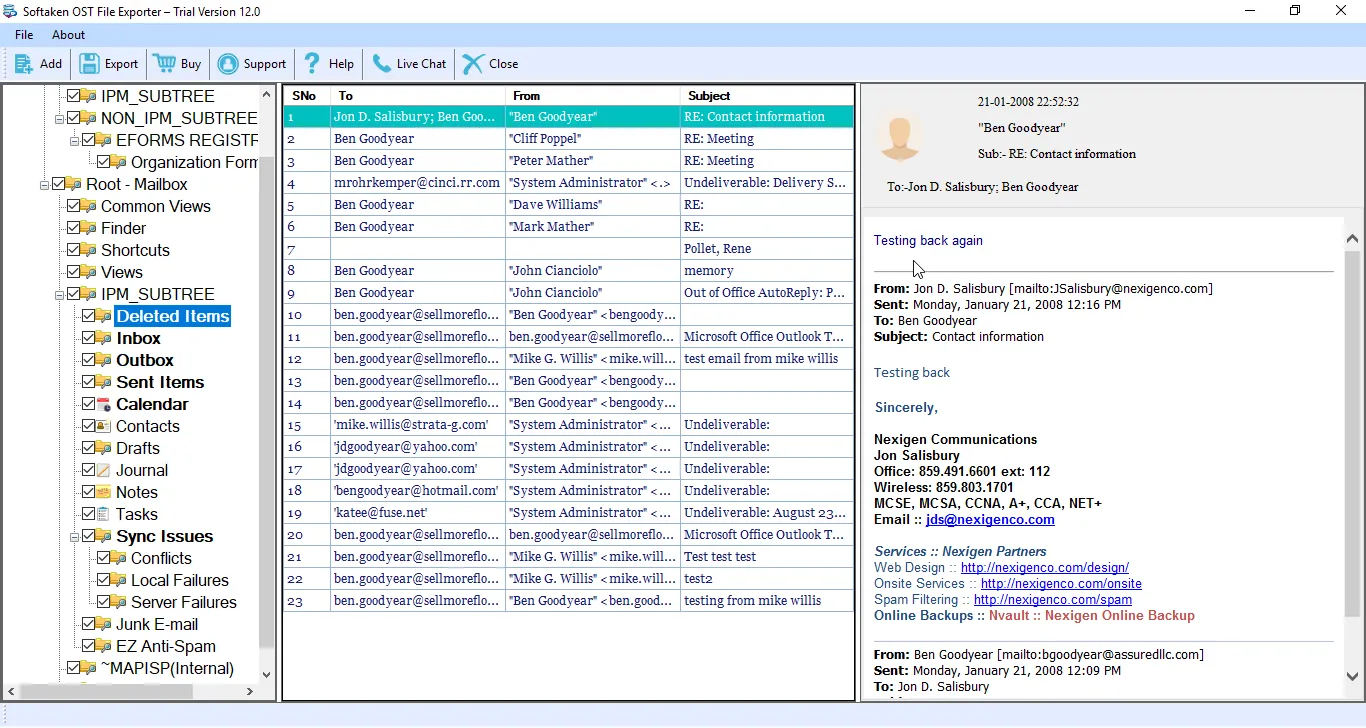Uncheck the Calendar checkbox

(89, 404)
